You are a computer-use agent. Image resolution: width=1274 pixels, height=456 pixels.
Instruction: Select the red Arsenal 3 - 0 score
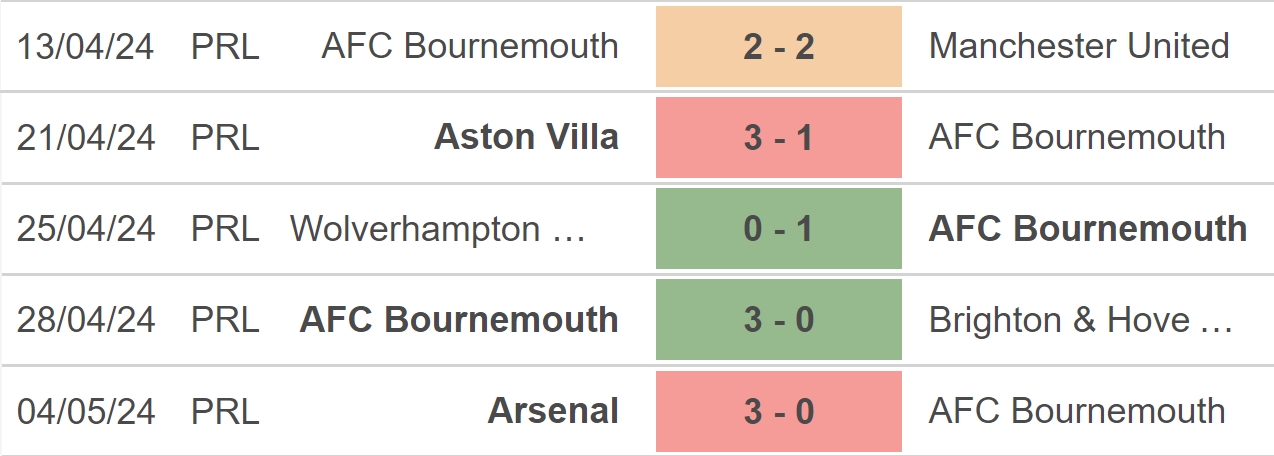pyautogui.click(x=779, y=411)
